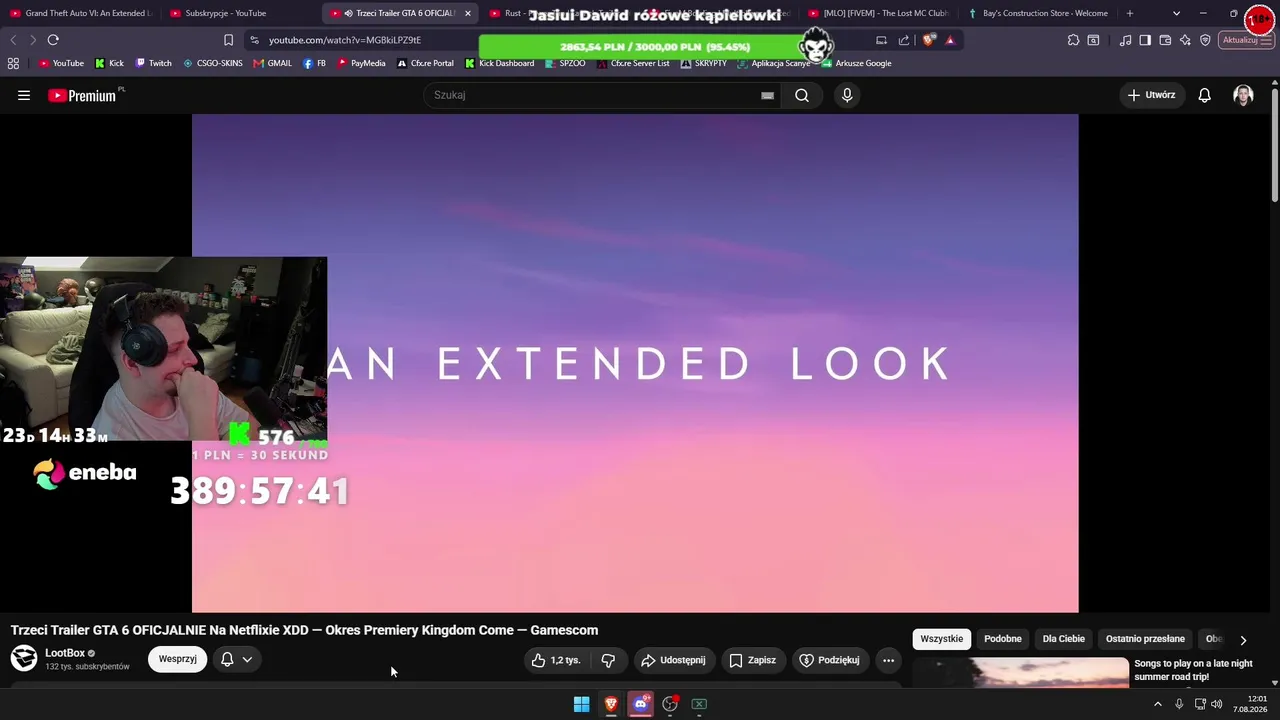Screen dimensions: 1280x720
Task: Toggle the browser sidebar panel
Action: tap(1145, 40)
